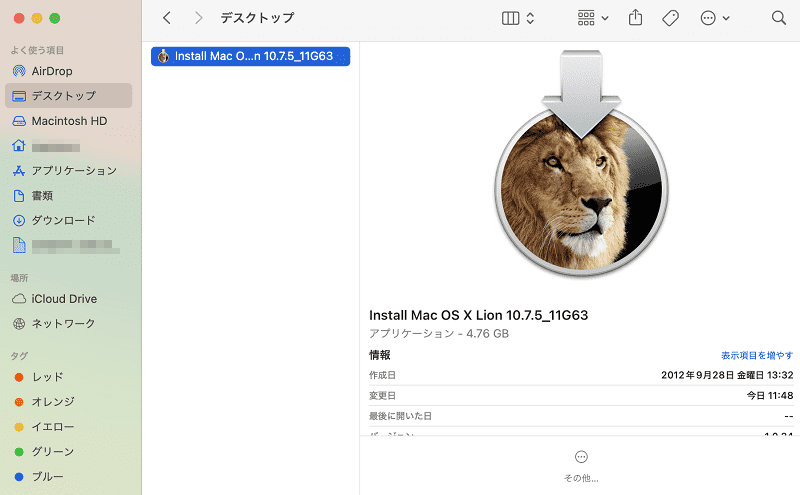Open ダウンロード in the sidebar
Image resolution: width=800 pixels, height=495 pixels.
pos(68,220)
